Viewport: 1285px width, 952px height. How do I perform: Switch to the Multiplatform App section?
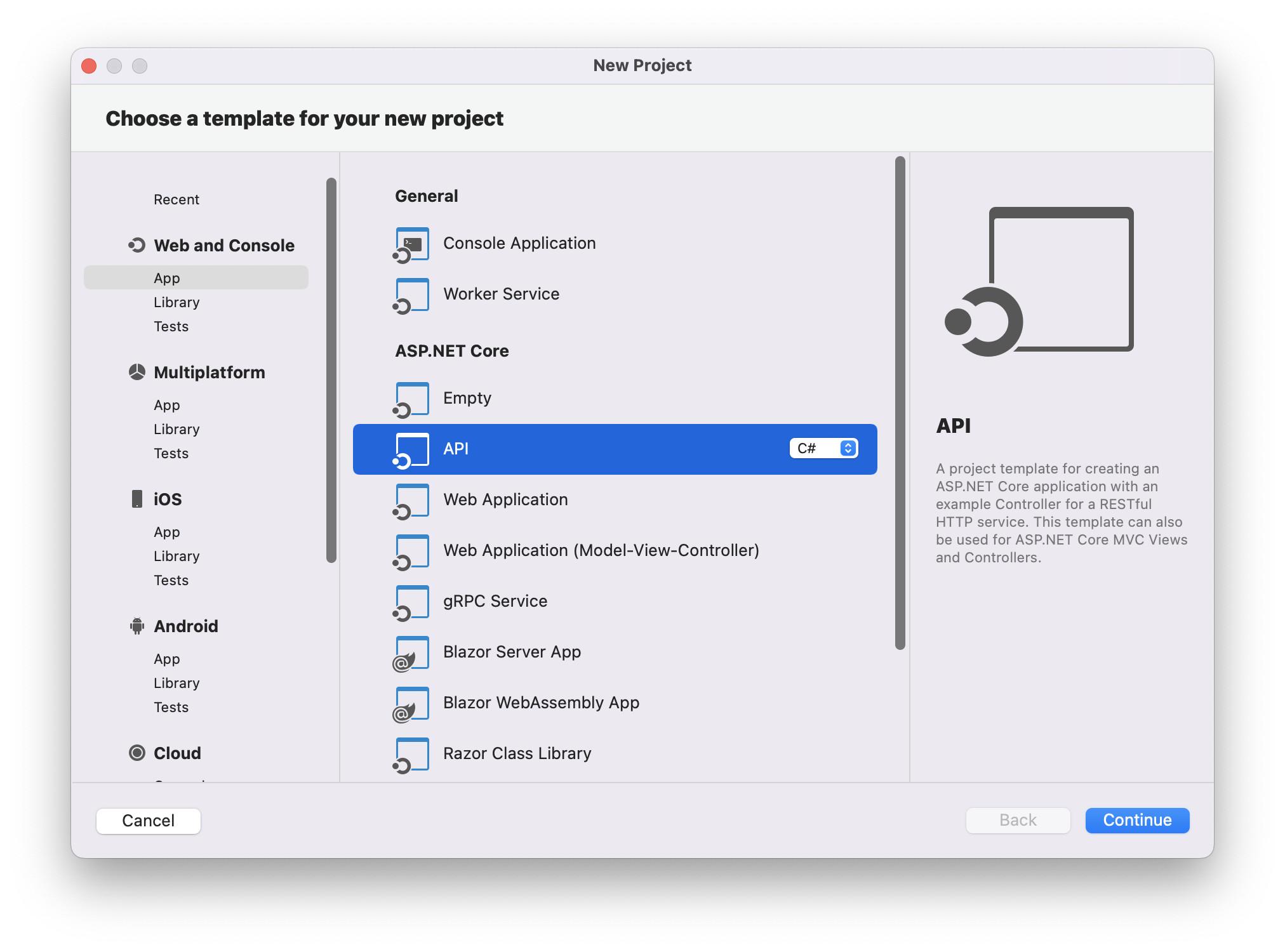[x=167, y=405]
